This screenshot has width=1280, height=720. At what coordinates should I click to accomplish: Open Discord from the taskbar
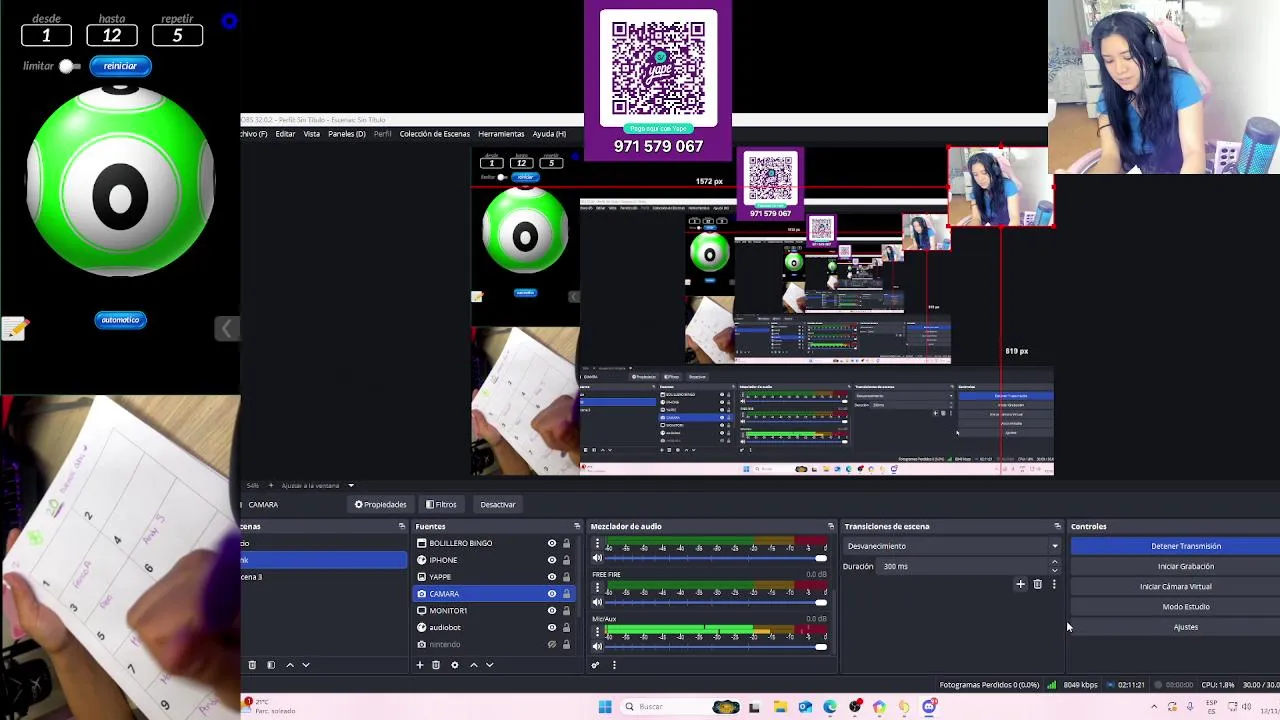[929, 707]
